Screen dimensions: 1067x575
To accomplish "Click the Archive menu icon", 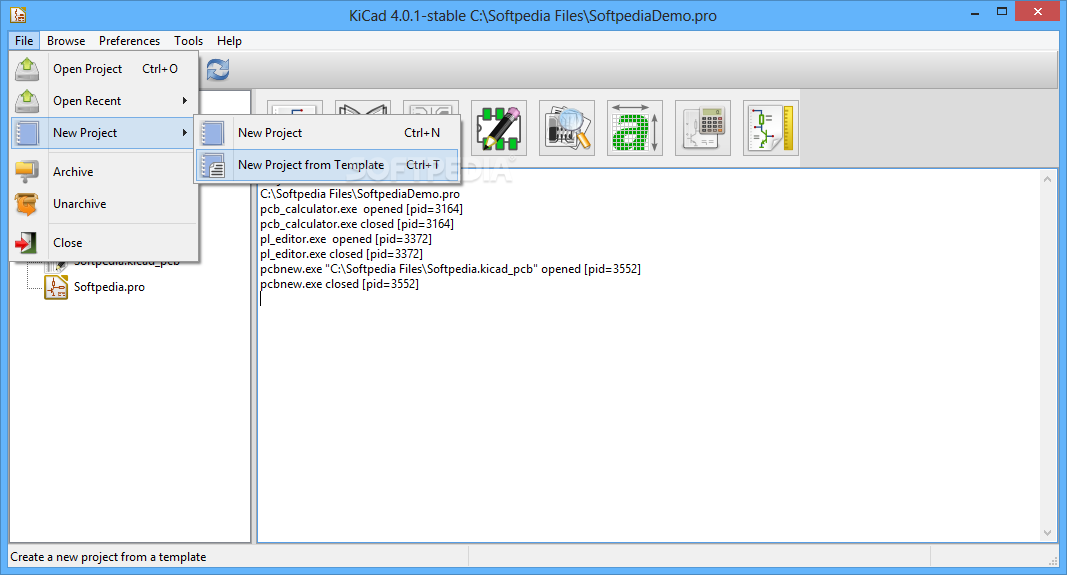I will tap(27, 171).
